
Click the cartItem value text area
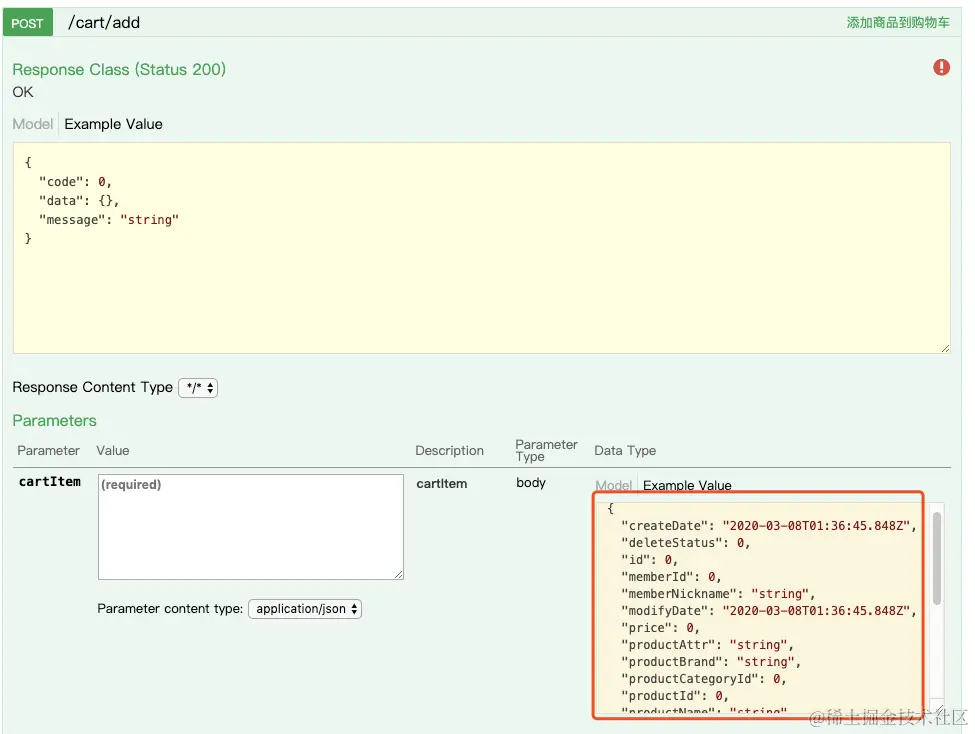pyautogui.click(x=251, y=527)
